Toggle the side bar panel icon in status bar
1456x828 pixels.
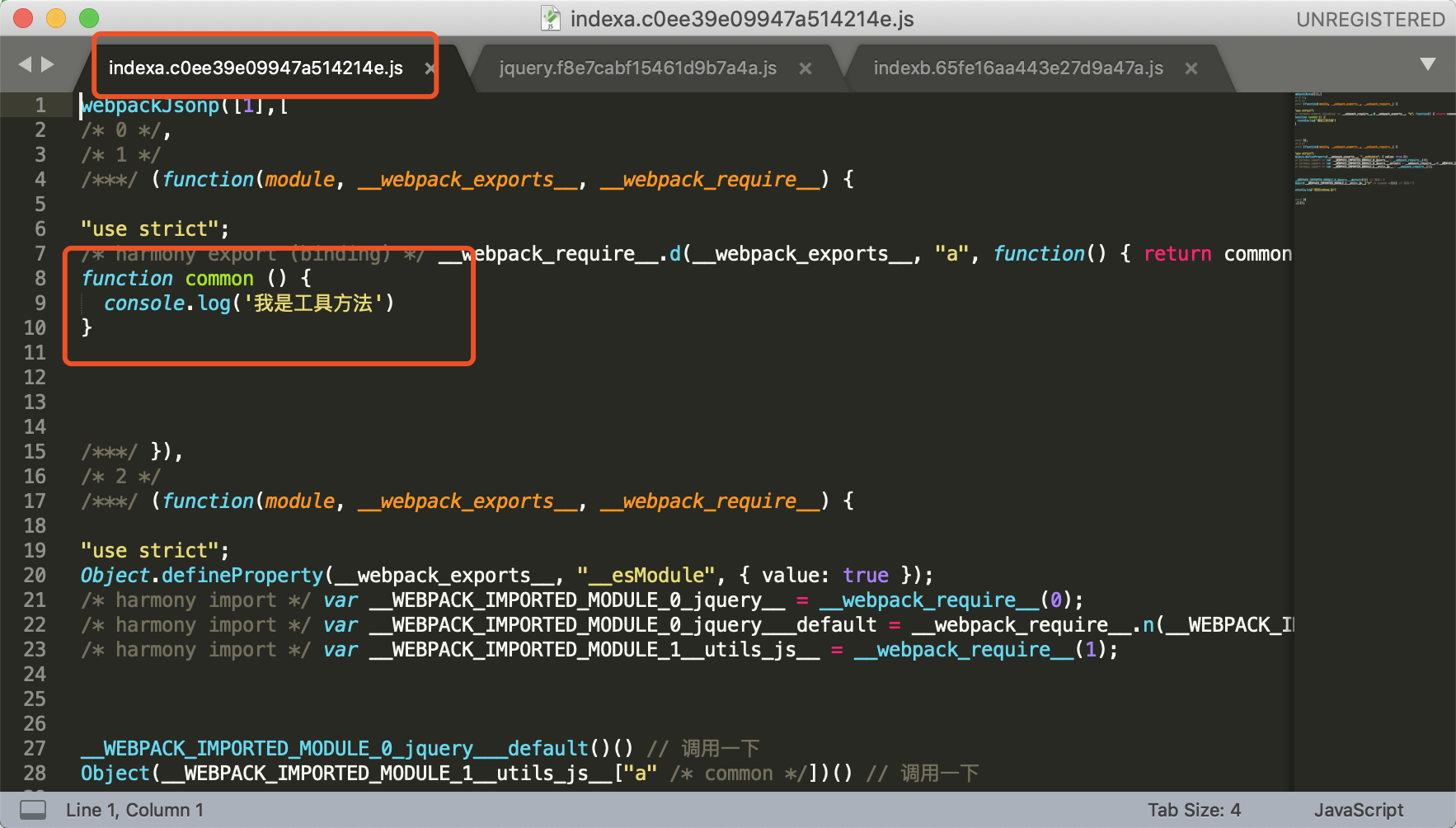click(33, 810)
